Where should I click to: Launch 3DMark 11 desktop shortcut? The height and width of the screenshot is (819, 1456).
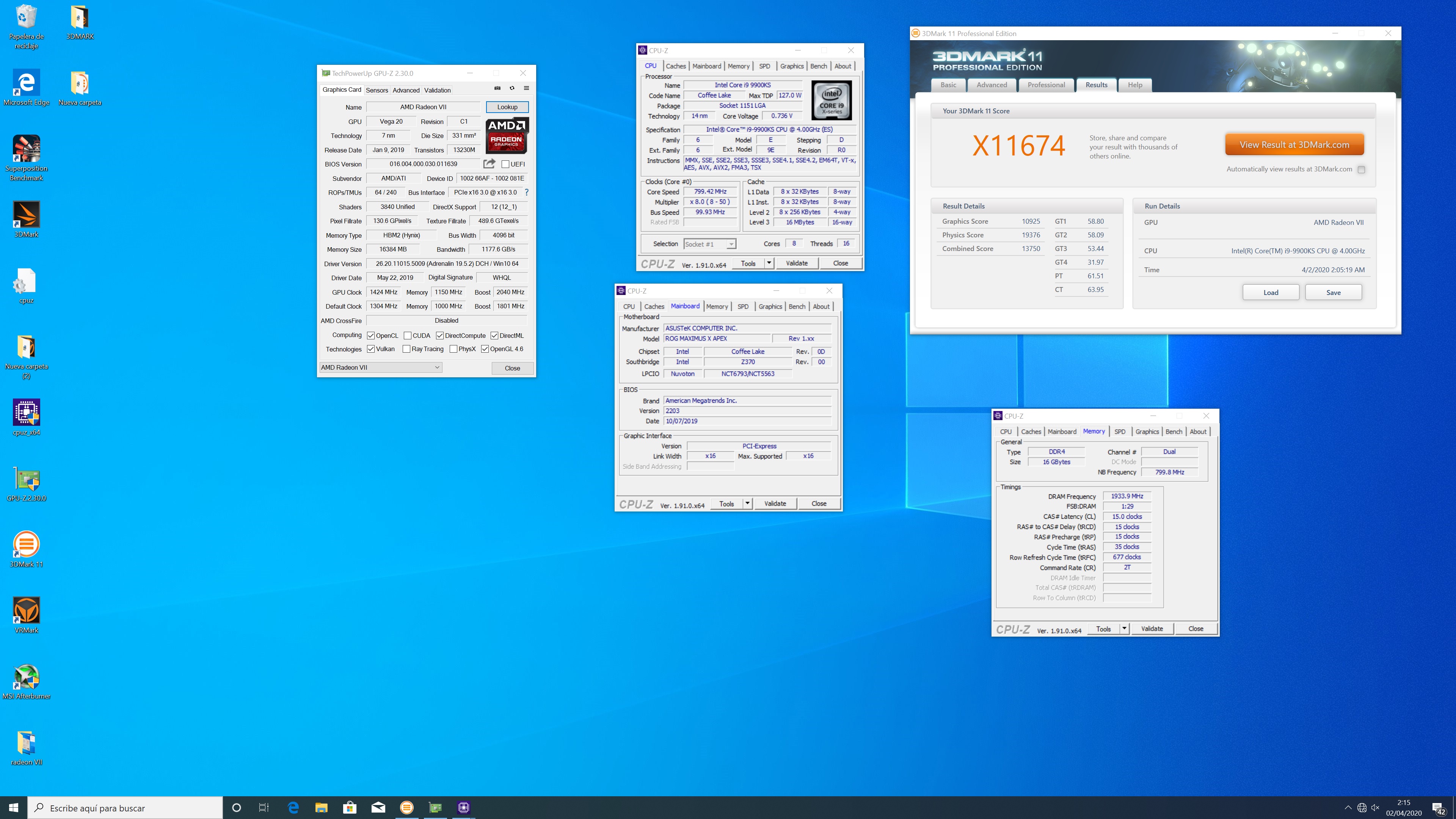tap(26, 550)
